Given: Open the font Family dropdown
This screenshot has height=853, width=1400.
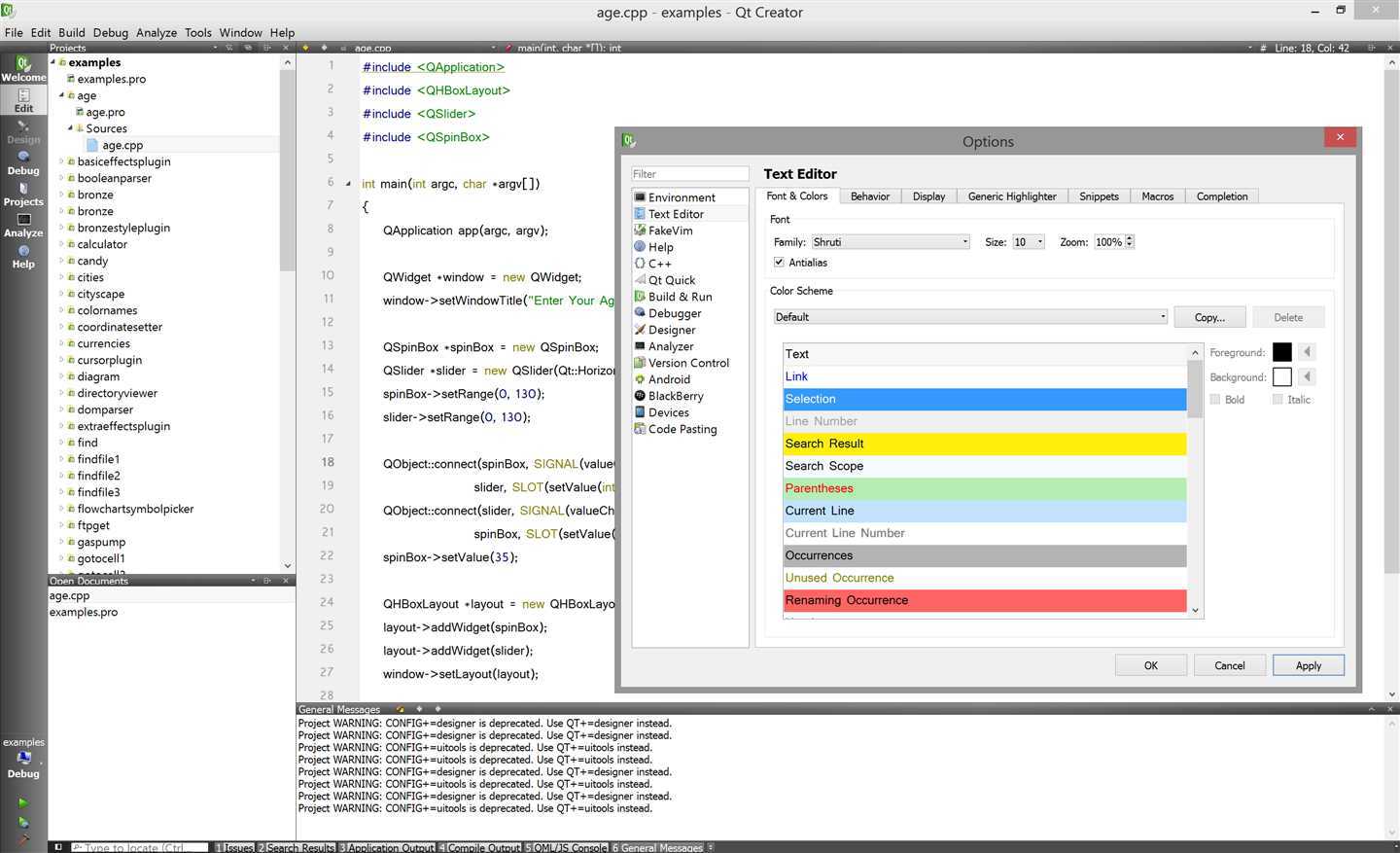Looking at the screenshot, I should click(x=890, y=242).
